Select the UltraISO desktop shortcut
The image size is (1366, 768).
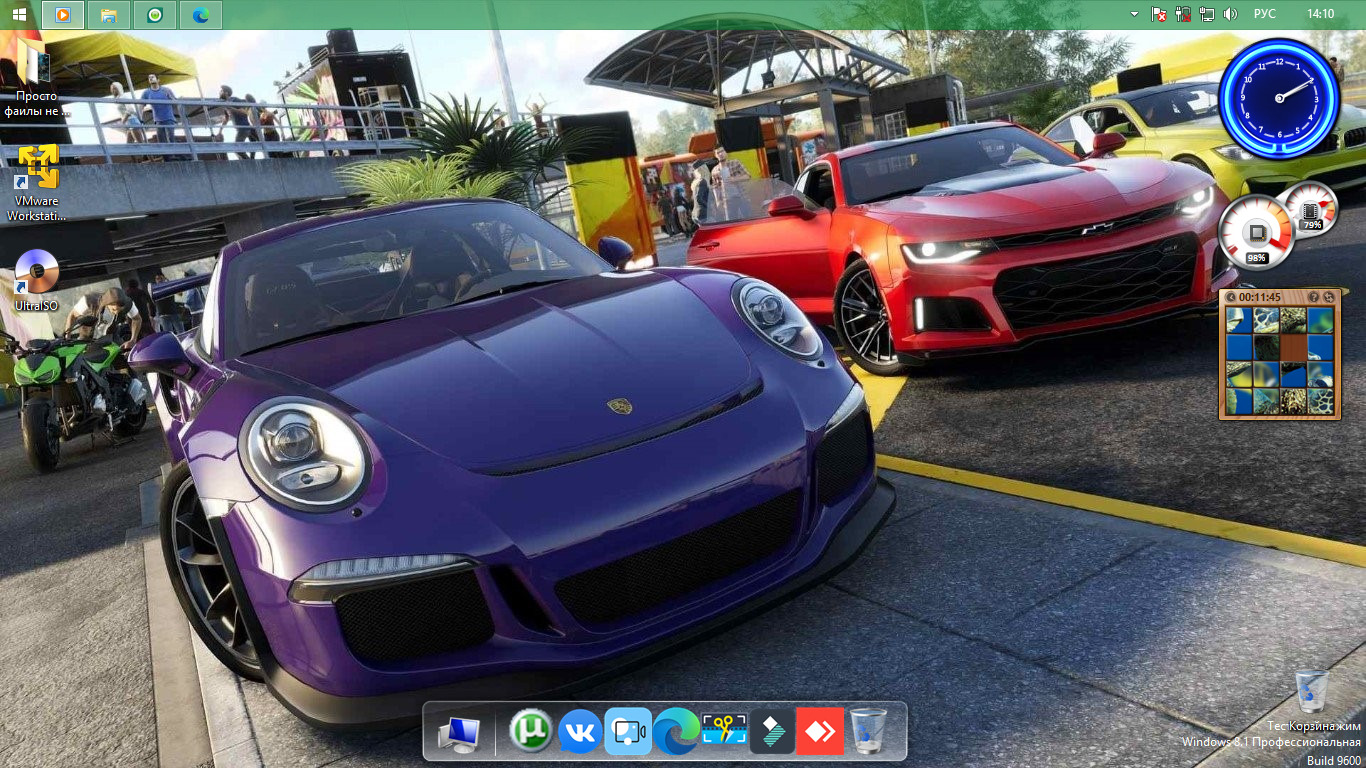(37, 280)
